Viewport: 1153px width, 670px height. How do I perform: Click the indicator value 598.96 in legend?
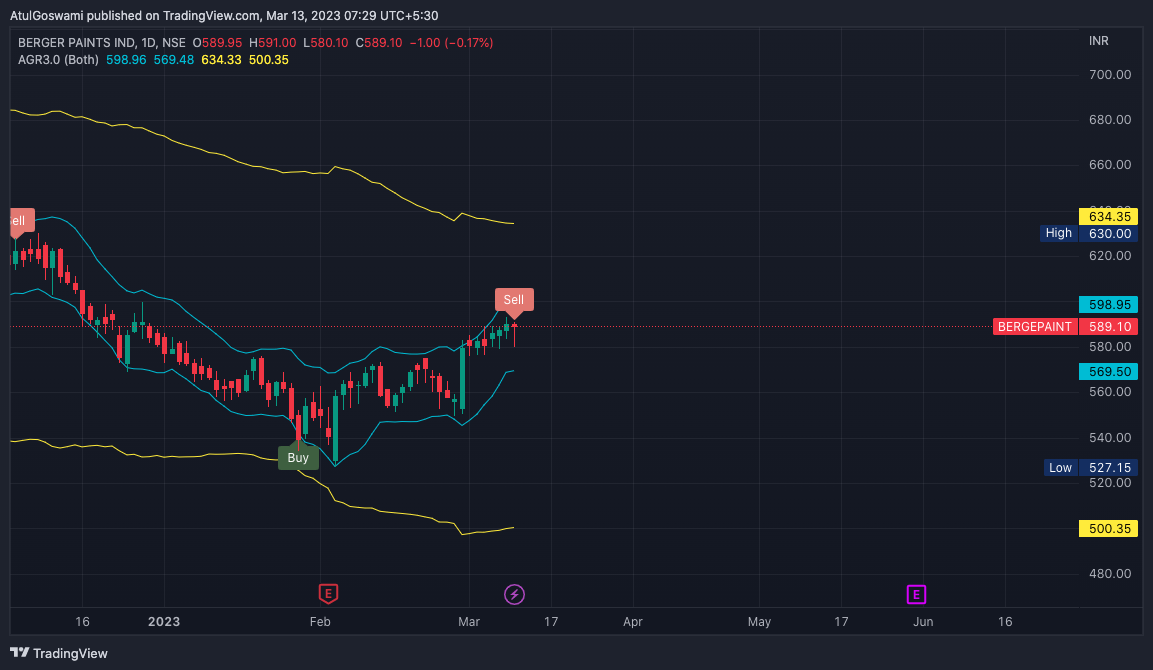coord(126,60)
